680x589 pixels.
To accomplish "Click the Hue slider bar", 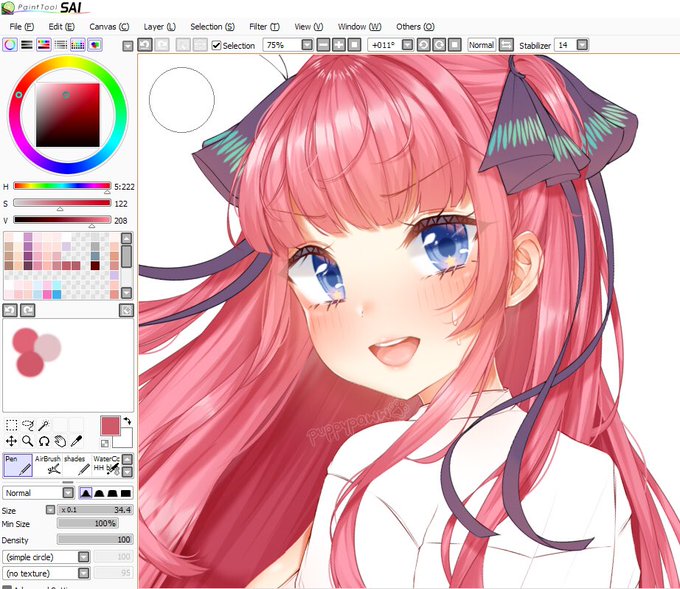I will tap(62, 186).
